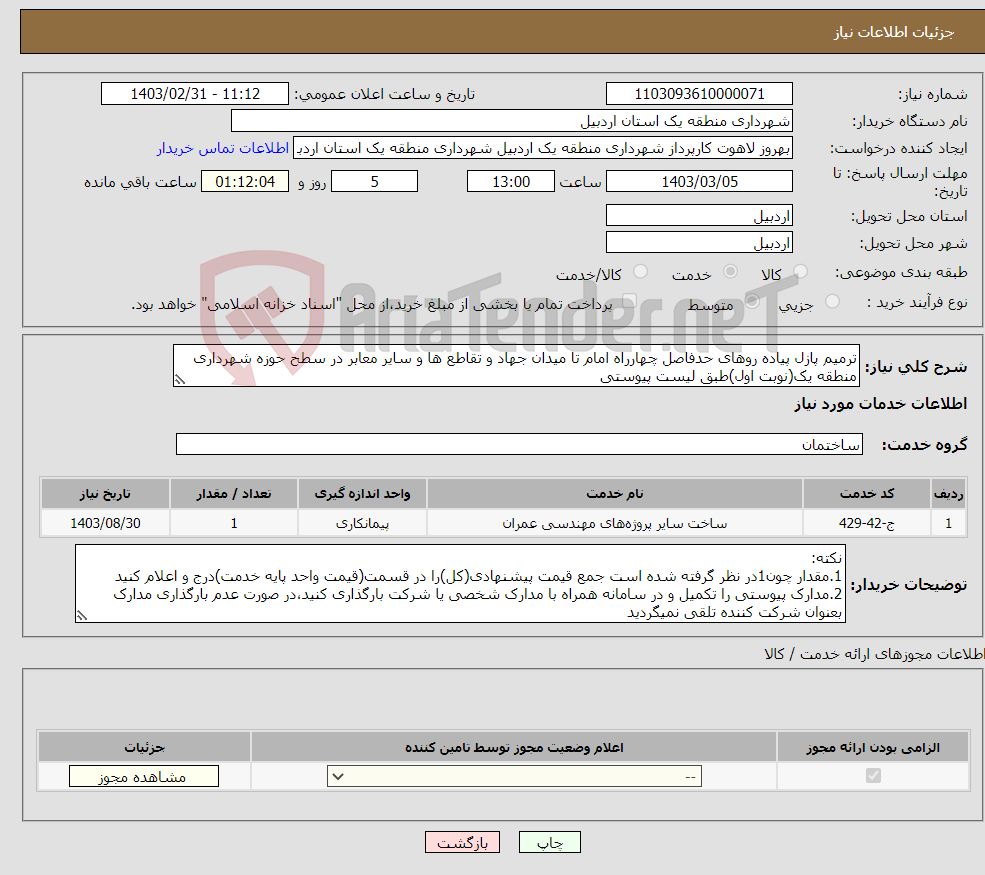
Task: Click the buyer notes textarea
Action: [x=460, y=584]
